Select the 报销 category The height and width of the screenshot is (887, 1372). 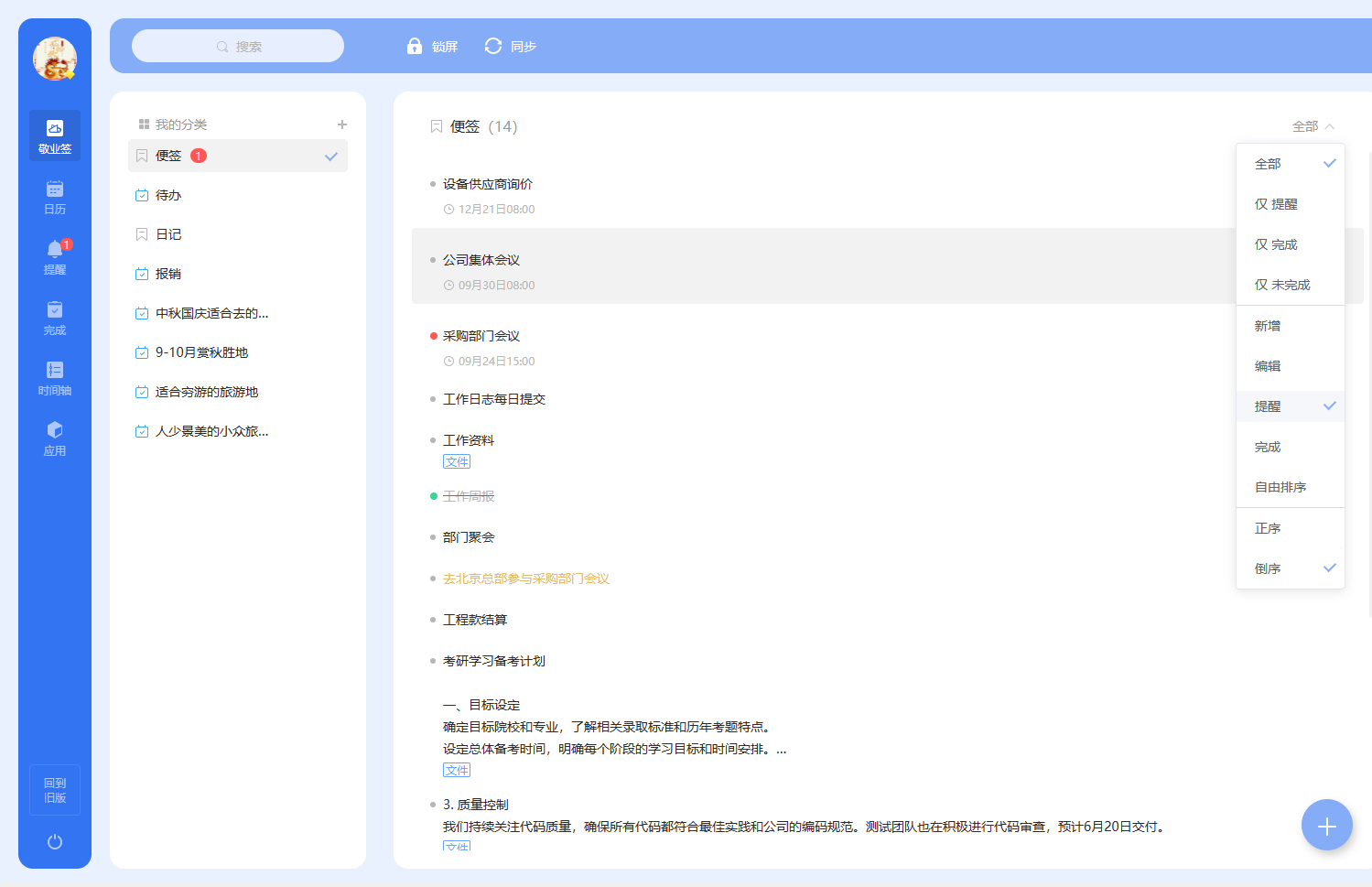[x=238, y=274]
